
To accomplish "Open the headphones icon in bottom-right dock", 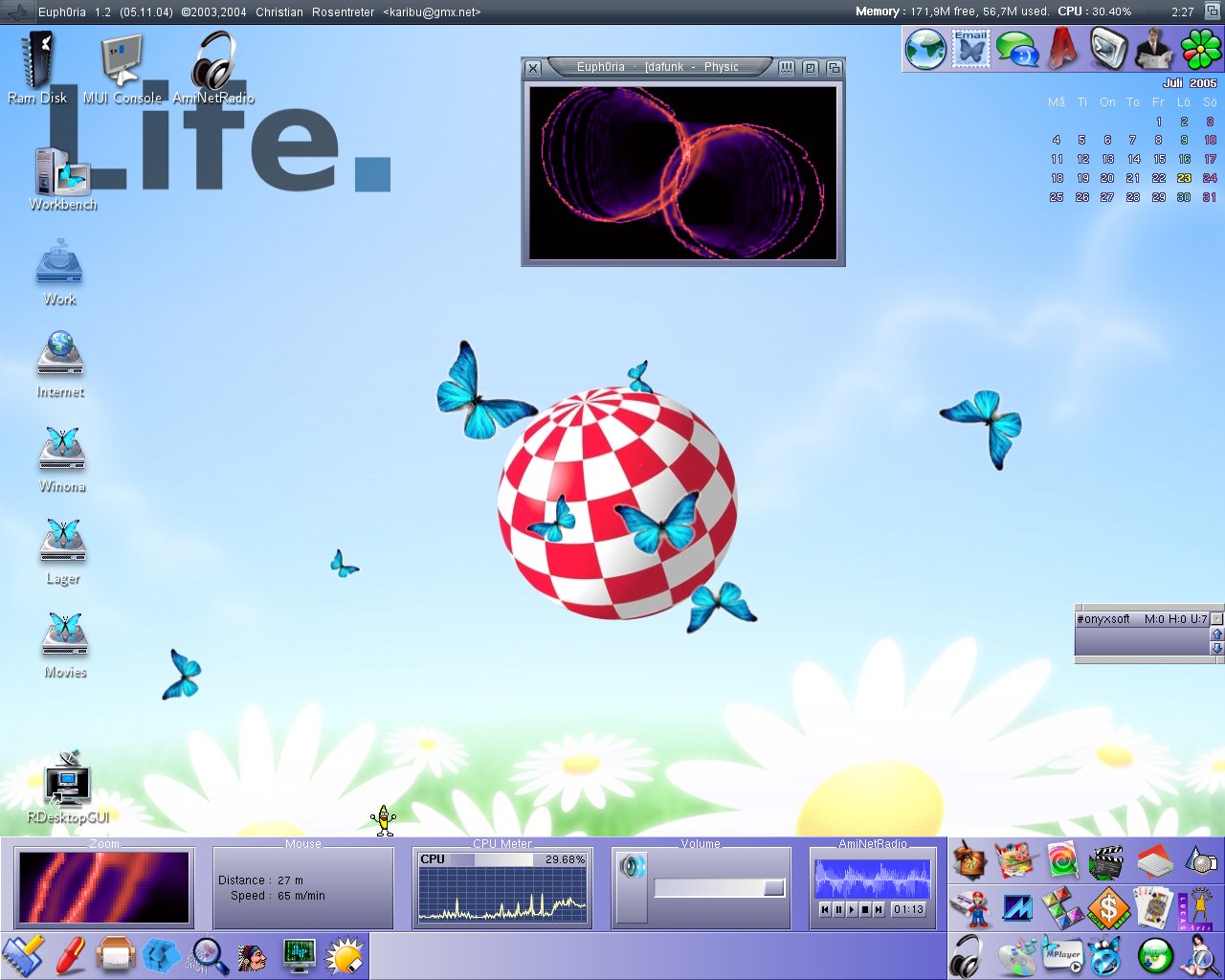I will click(968, 955).
